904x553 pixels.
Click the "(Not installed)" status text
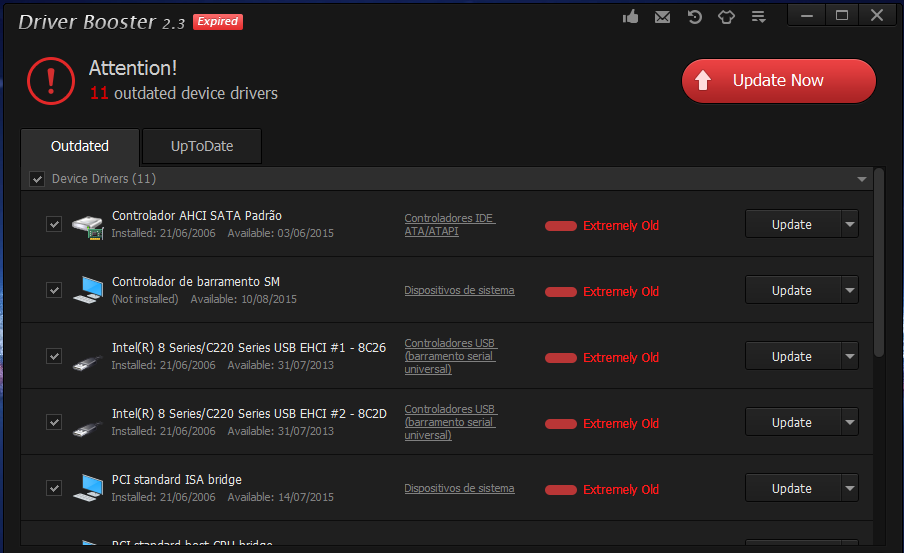coord(145,299)
